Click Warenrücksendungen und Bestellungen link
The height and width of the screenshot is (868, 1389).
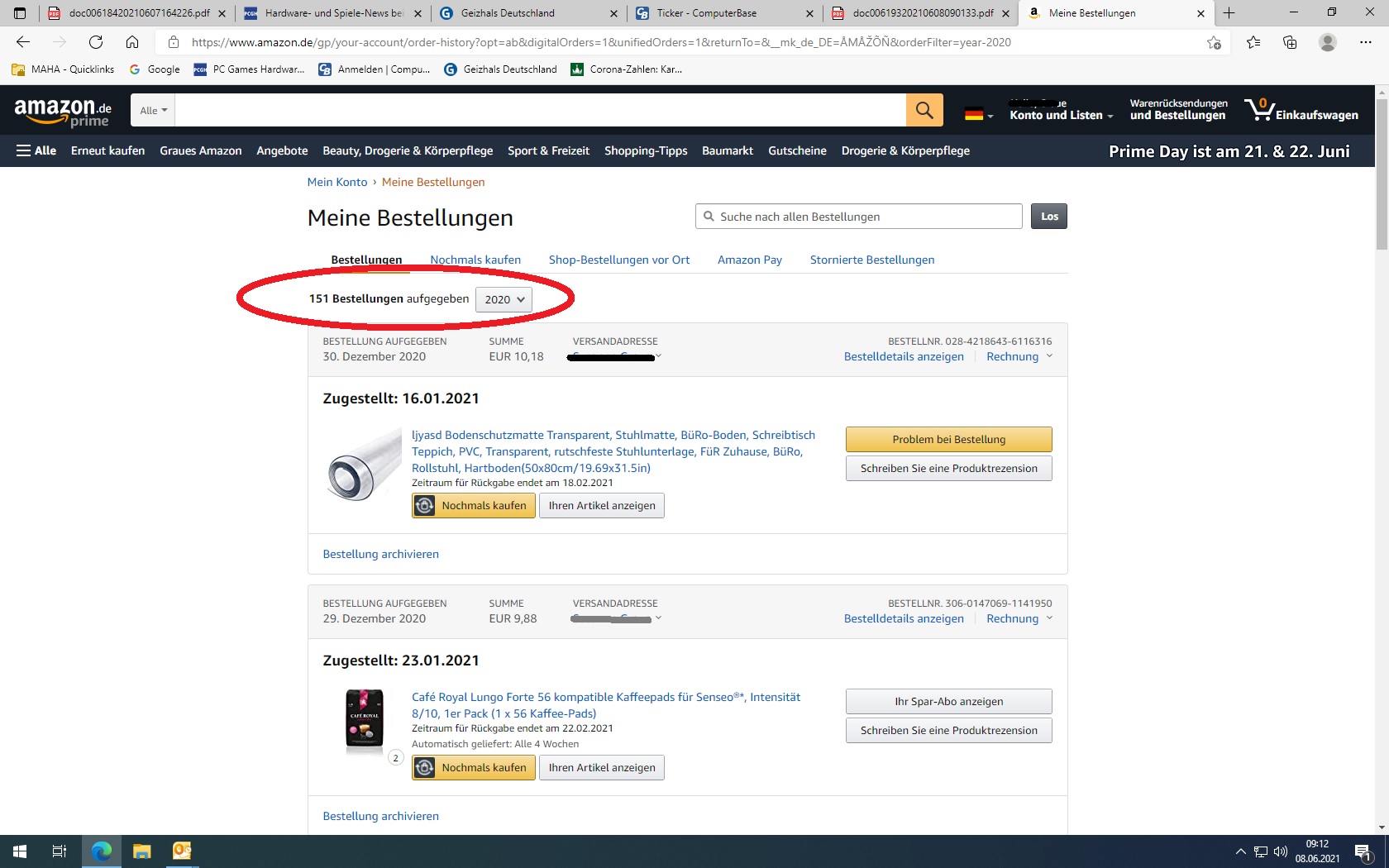coord(1178,110)
